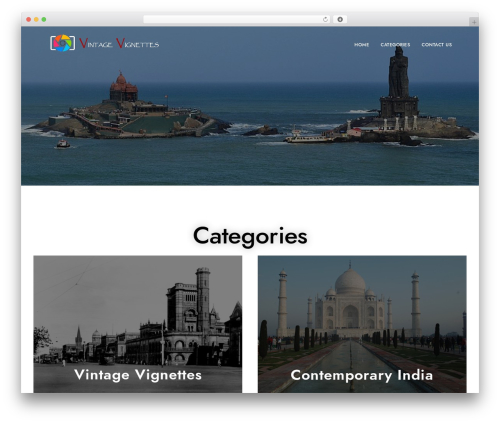Open the Categories menu item
Viewport: 500px width, 423px height.
pyautogui.click(x=395, y=45)
